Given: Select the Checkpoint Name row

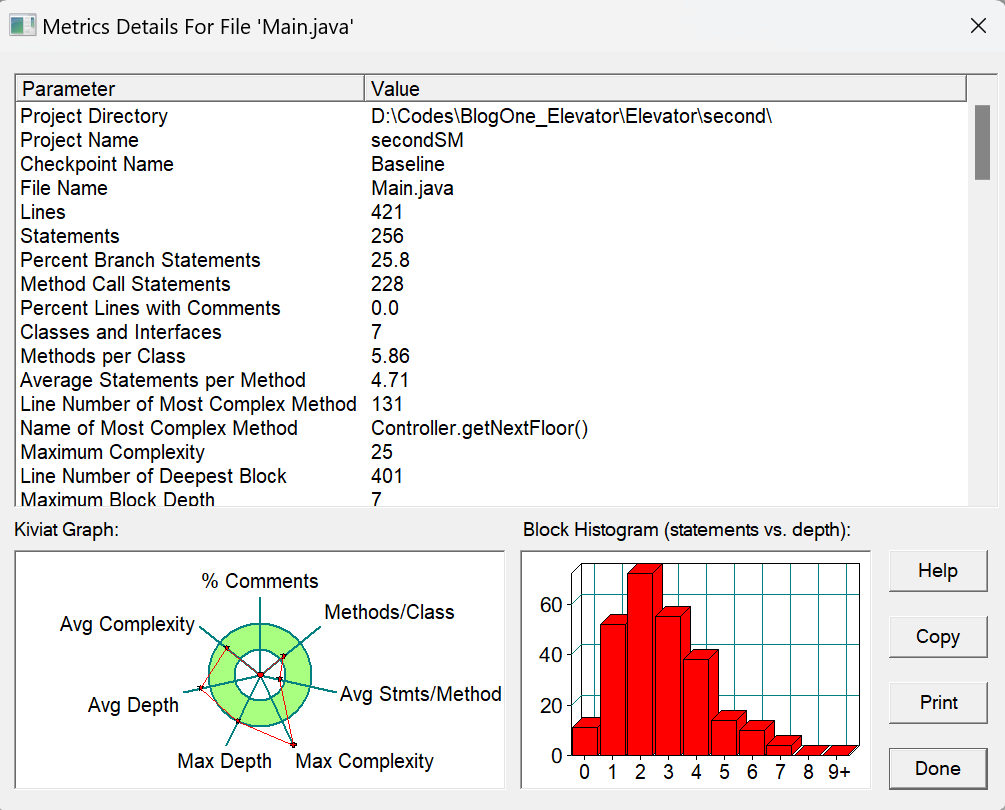Looking at the screenshot, I should click(491, 164).
